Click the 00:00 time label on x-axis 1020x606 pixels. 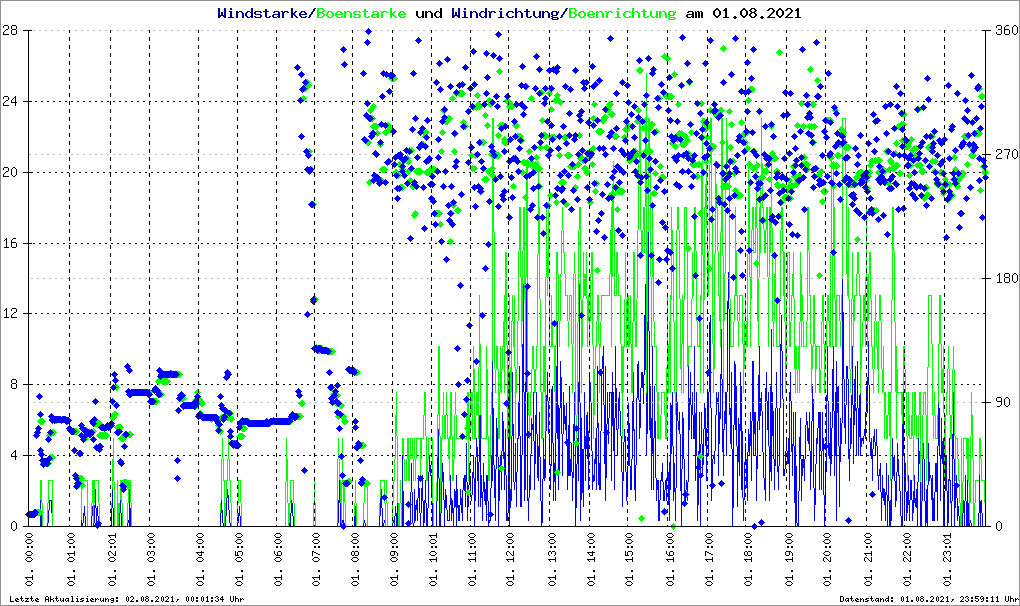pyautogui.click(x=30, y=559)
